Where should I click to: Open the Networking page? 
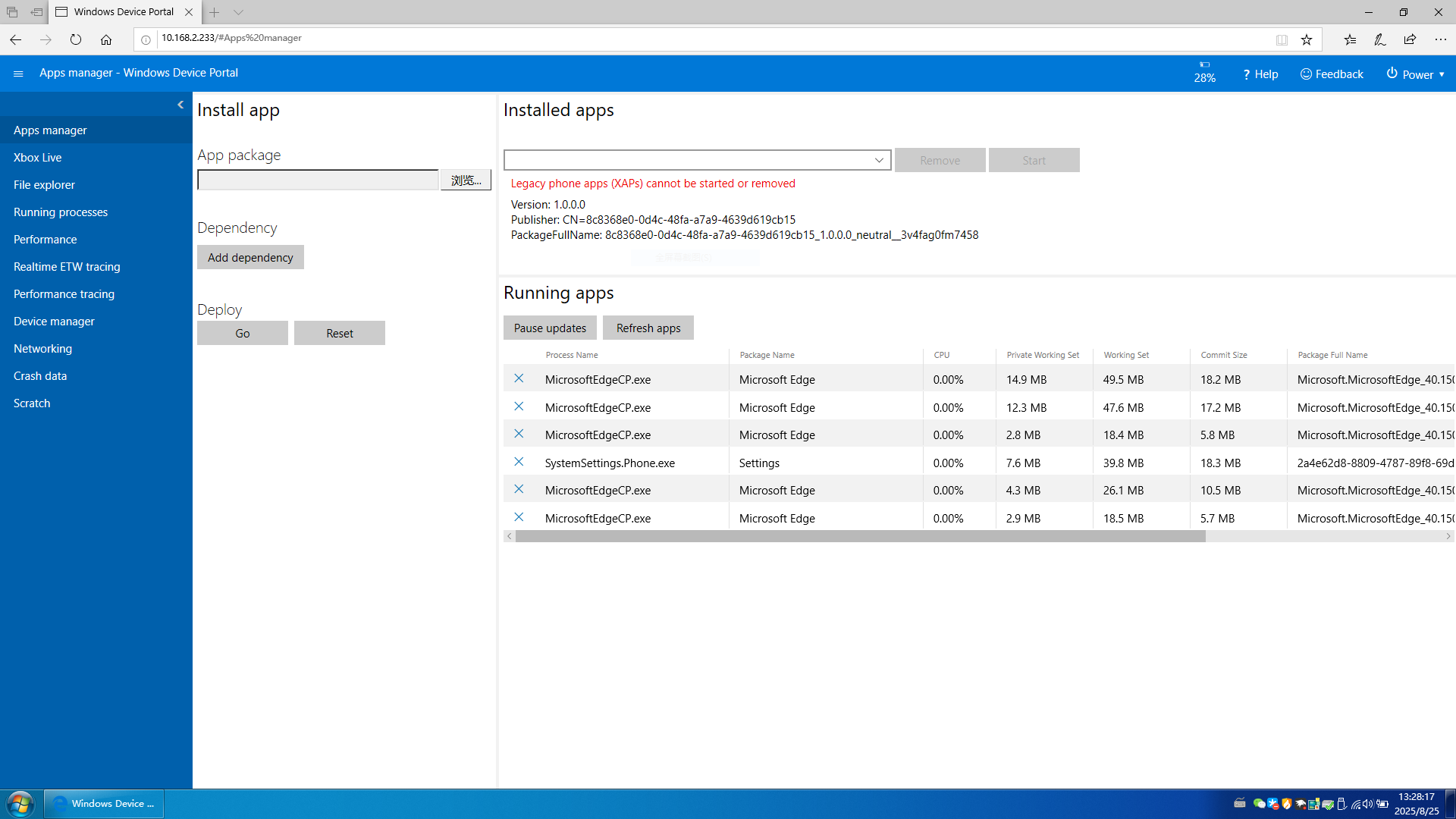coord(96,349)
